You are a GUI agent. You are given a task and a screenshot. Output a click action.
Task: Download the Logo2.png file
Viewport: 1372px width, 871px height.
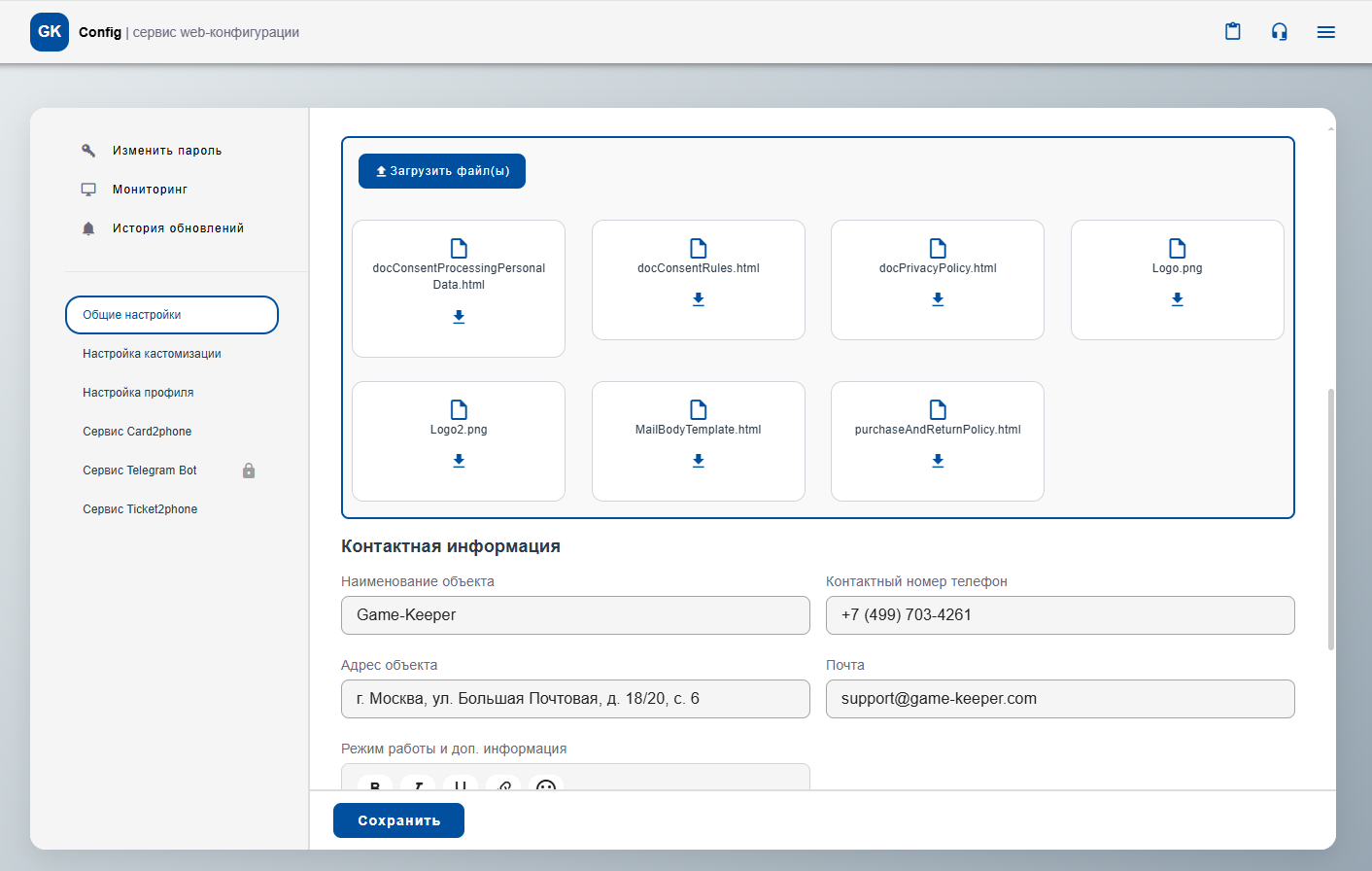(x=459, y=461)
